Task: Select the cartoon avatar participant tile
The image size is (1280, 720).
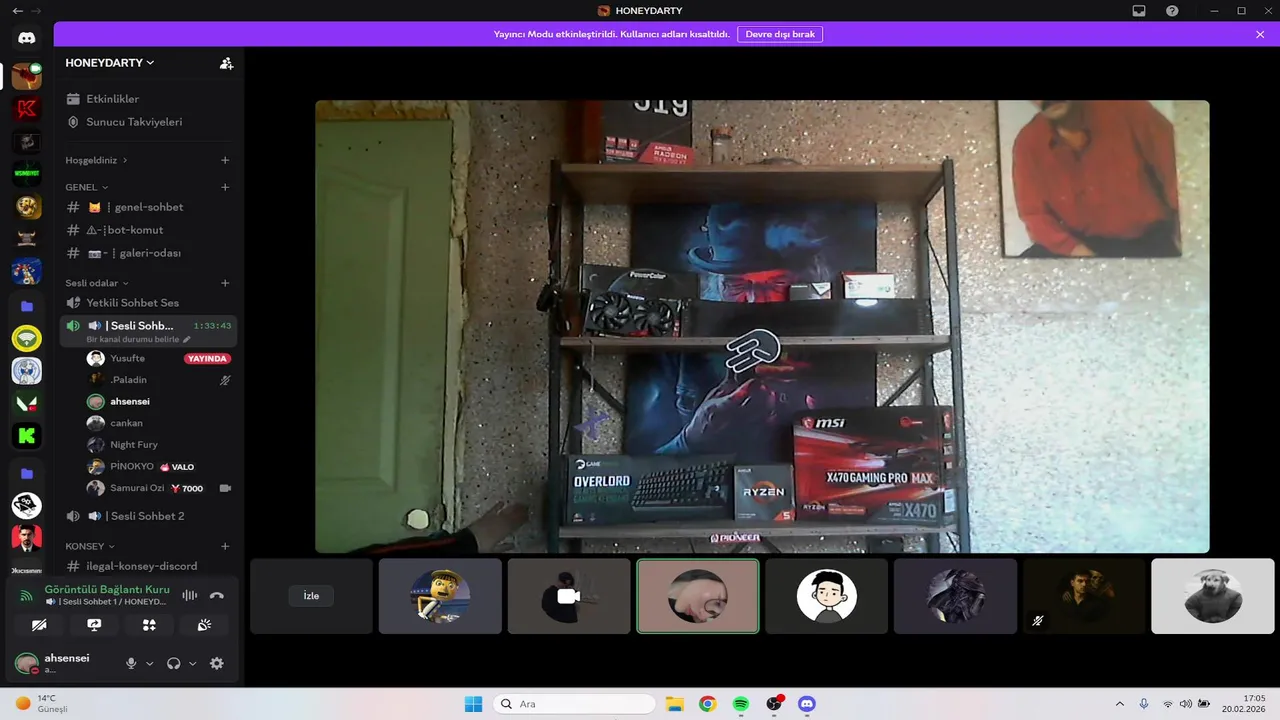Action: coord(827,596)
